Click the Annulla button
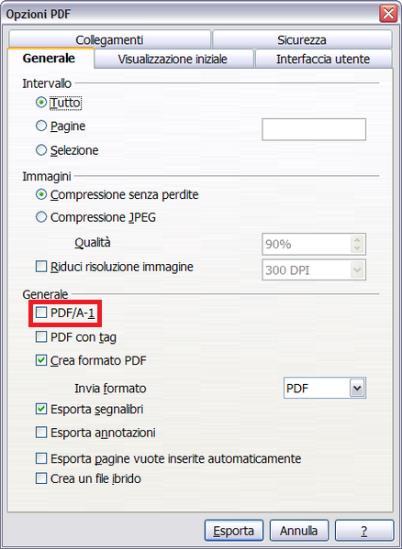Image resolution: width=402 pixels, height=549 pixels. click(299, 530)
